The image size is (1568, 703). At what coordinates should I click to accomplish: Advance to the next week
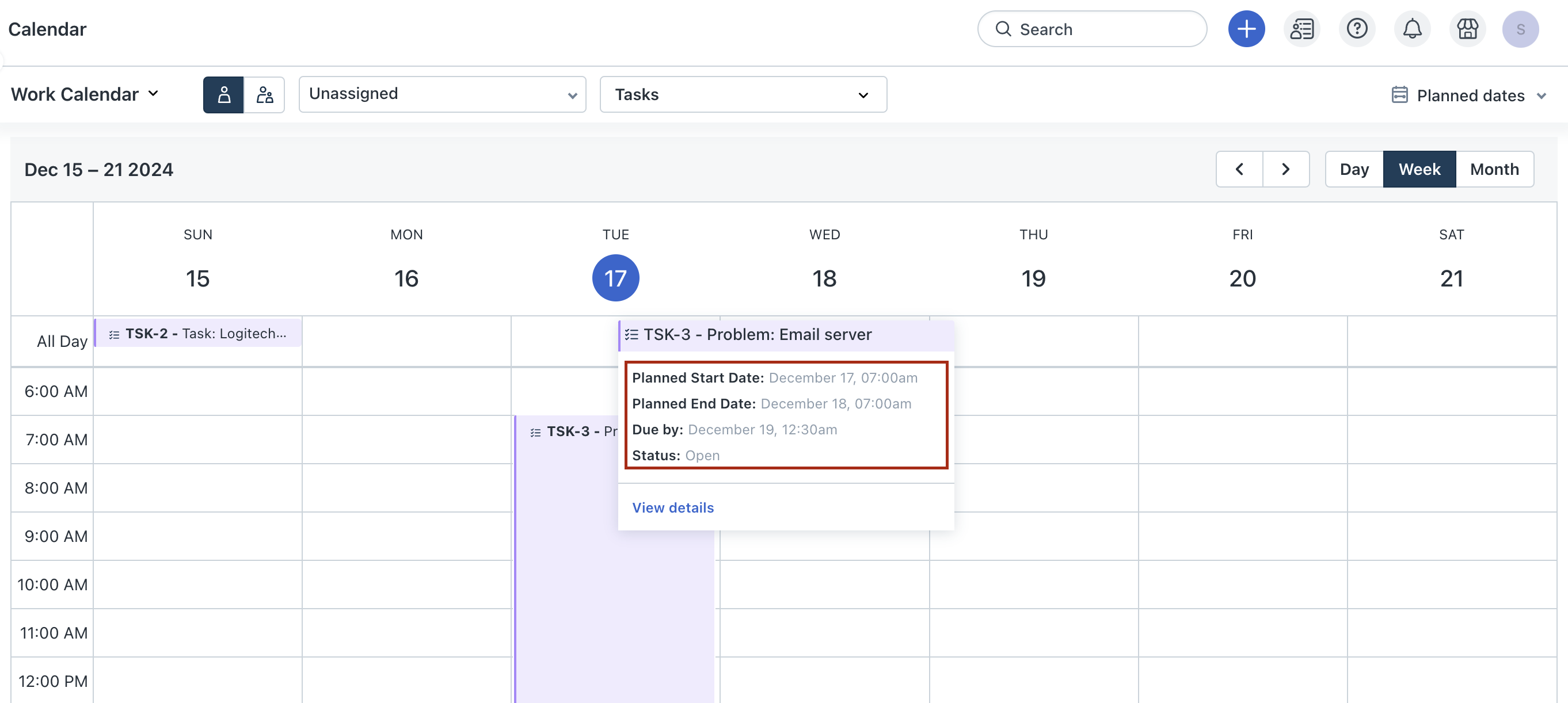(x=1285, y=169)
